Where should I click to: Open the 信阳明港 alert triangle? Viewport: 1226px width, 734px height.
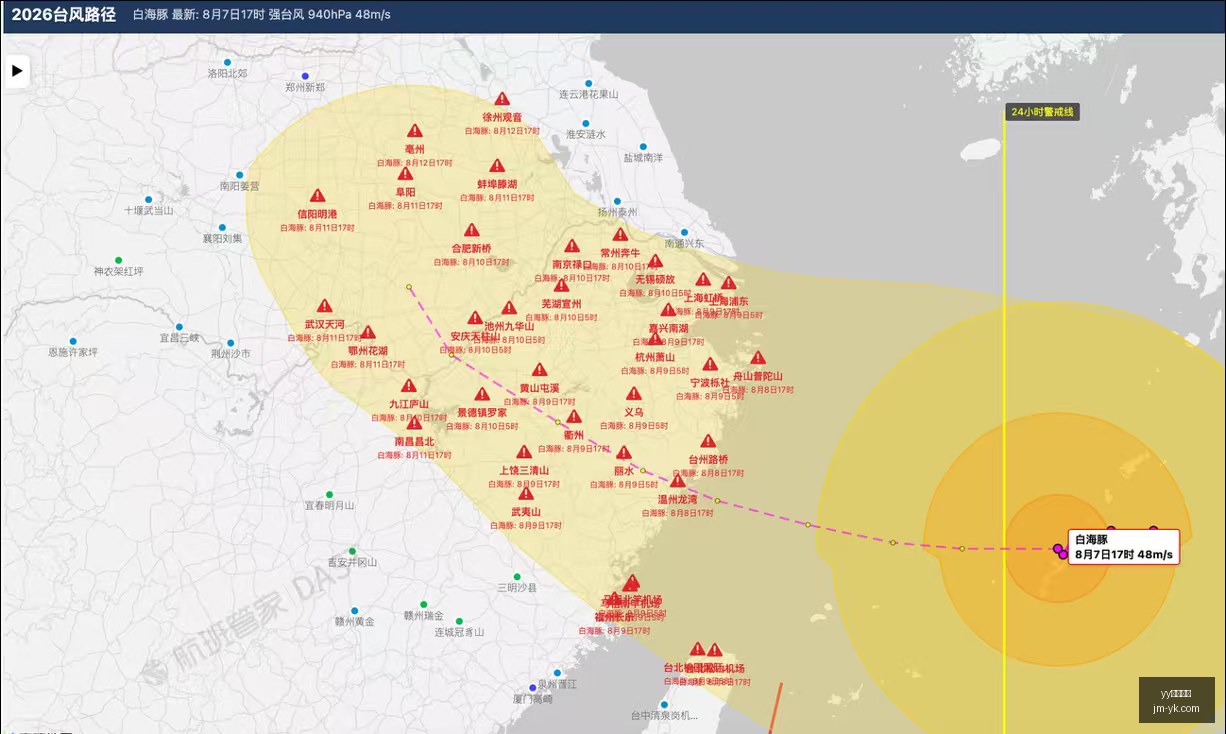tap(318, 196)
